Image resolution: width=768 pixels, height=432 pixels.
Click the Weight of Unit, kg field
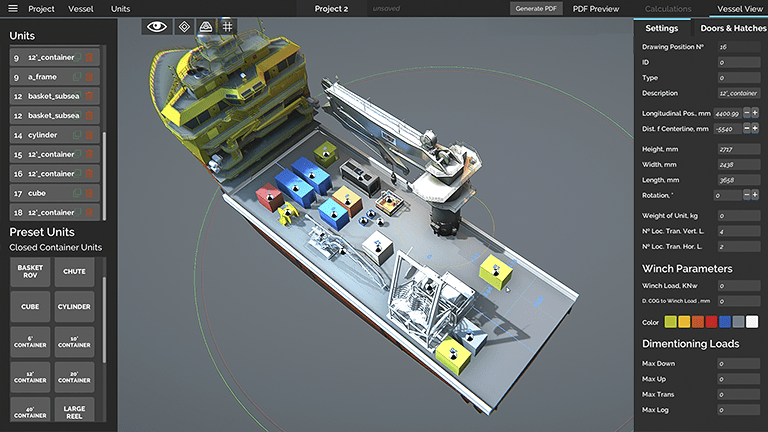739,216
